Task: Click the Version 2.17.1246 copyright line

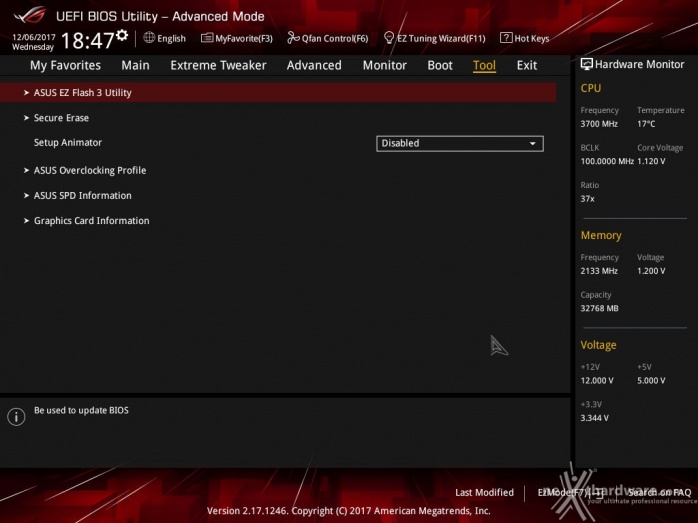Action: pyautogui.click(x=349, y=511)
